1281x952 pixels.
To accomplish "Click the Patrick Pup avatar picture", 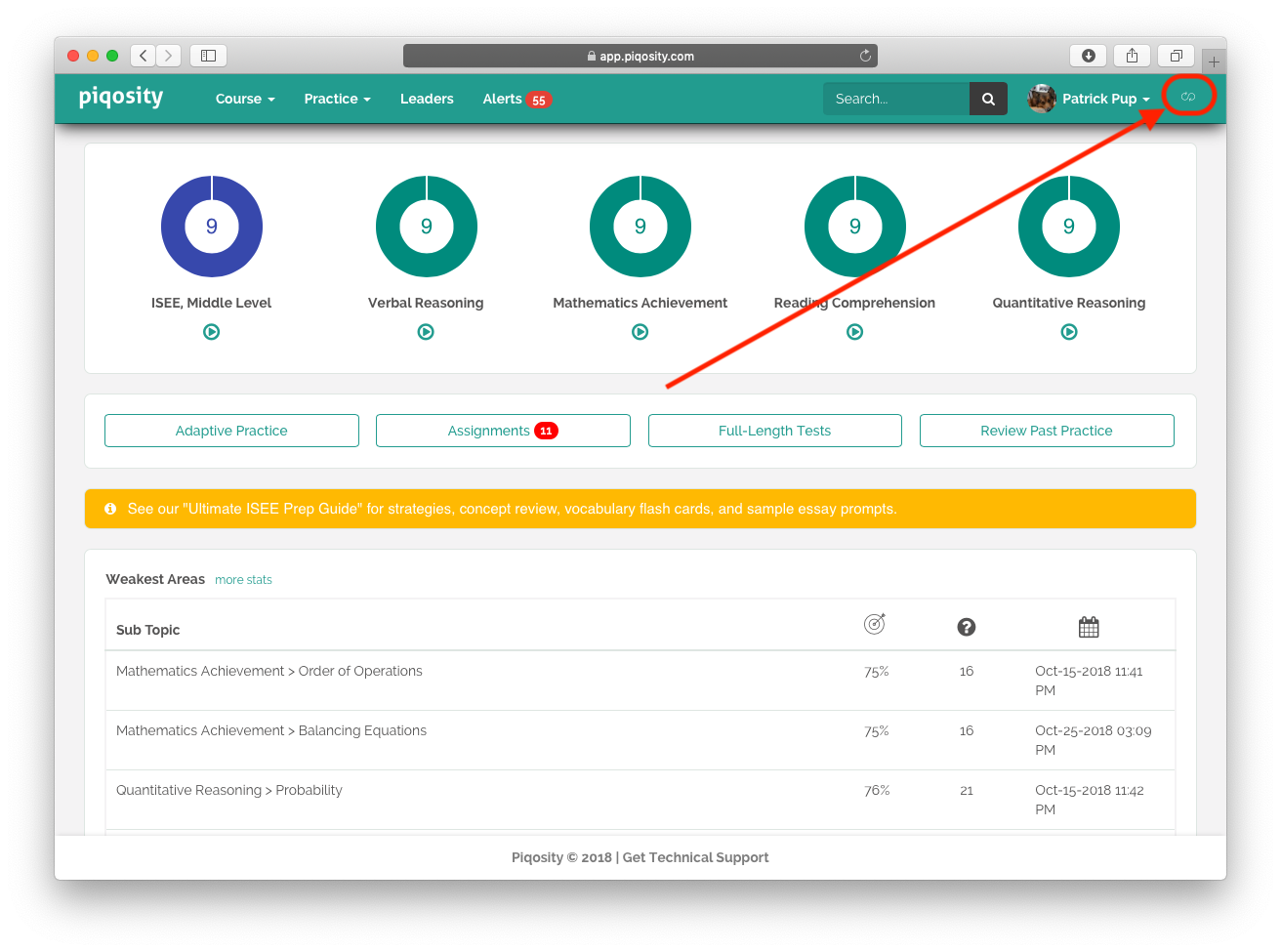I will click(x=1042, y=99).
